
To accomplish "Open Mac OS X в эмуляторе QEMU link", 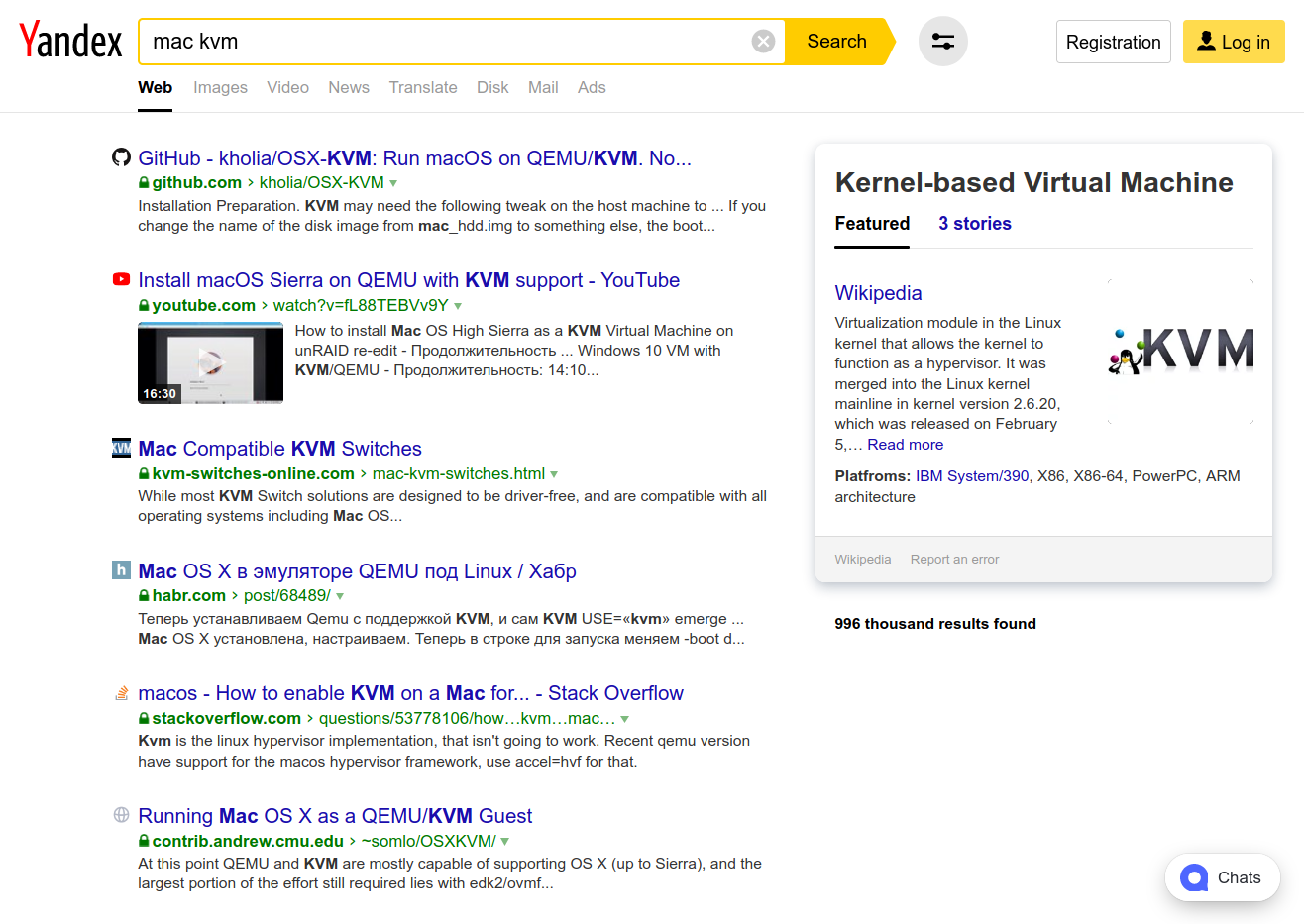I will (x=357, y=571).
